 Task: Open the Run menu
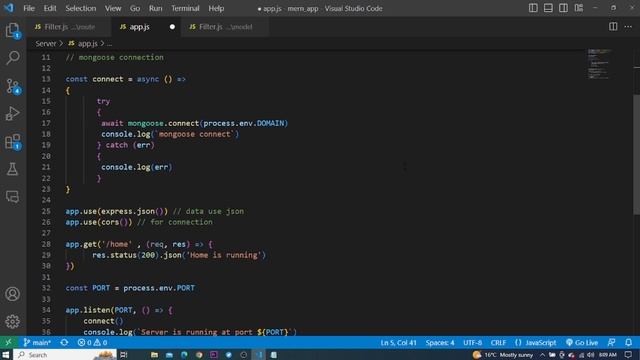click(156, 8)
